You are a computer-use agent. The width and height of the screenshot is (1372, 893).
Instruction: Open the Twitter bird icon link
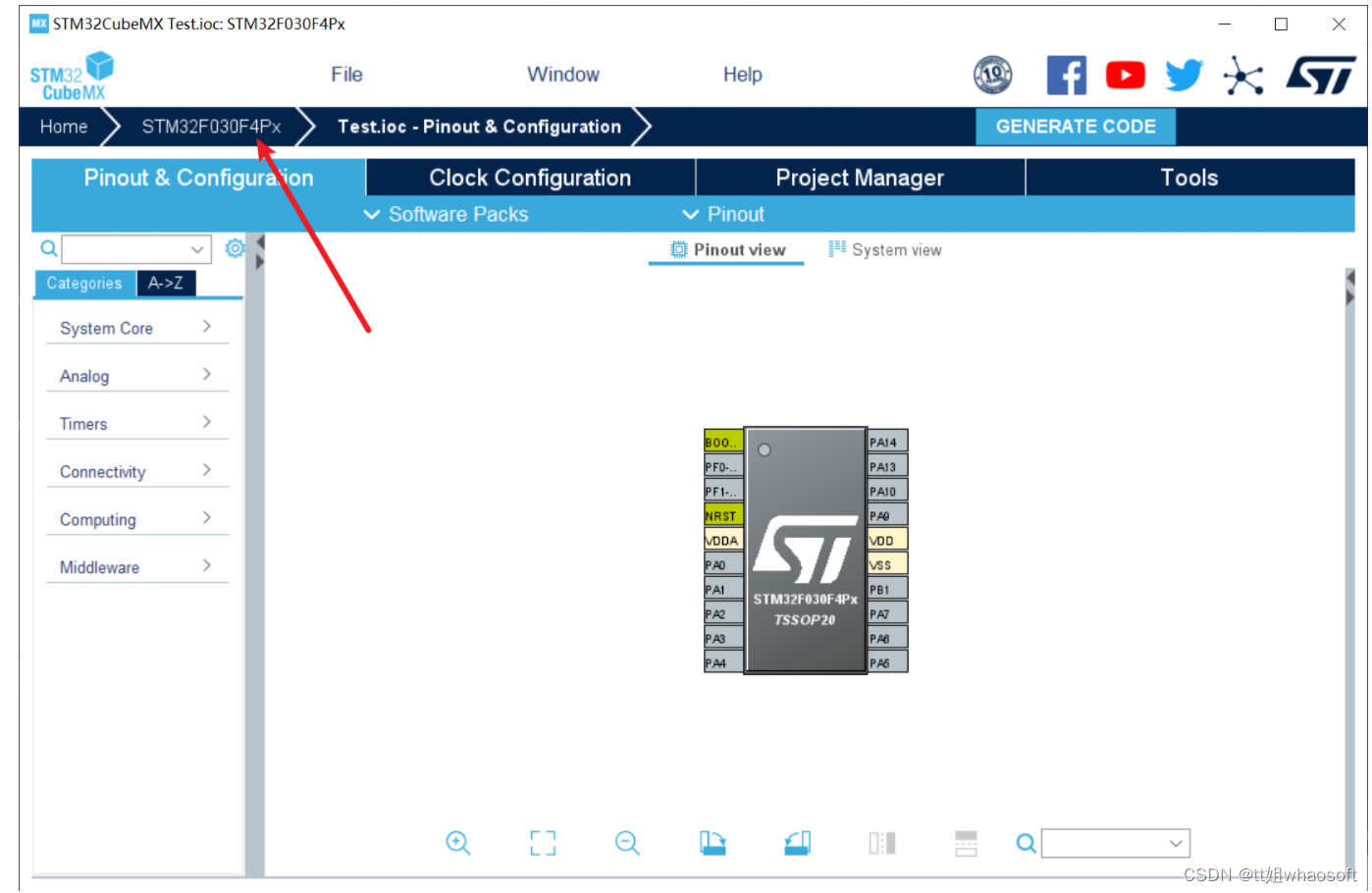[1184, 75]
